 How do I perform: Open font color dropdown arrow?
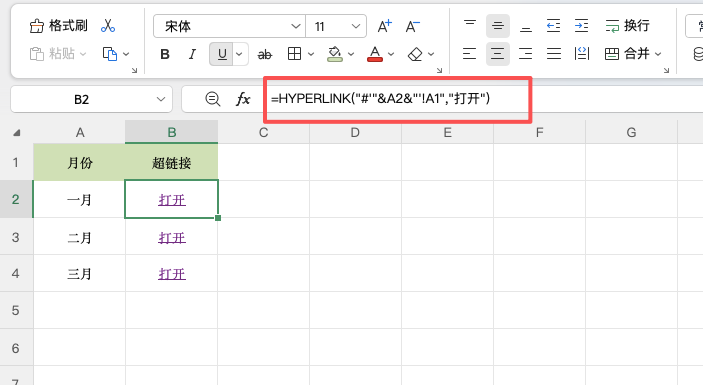point(391,54)
